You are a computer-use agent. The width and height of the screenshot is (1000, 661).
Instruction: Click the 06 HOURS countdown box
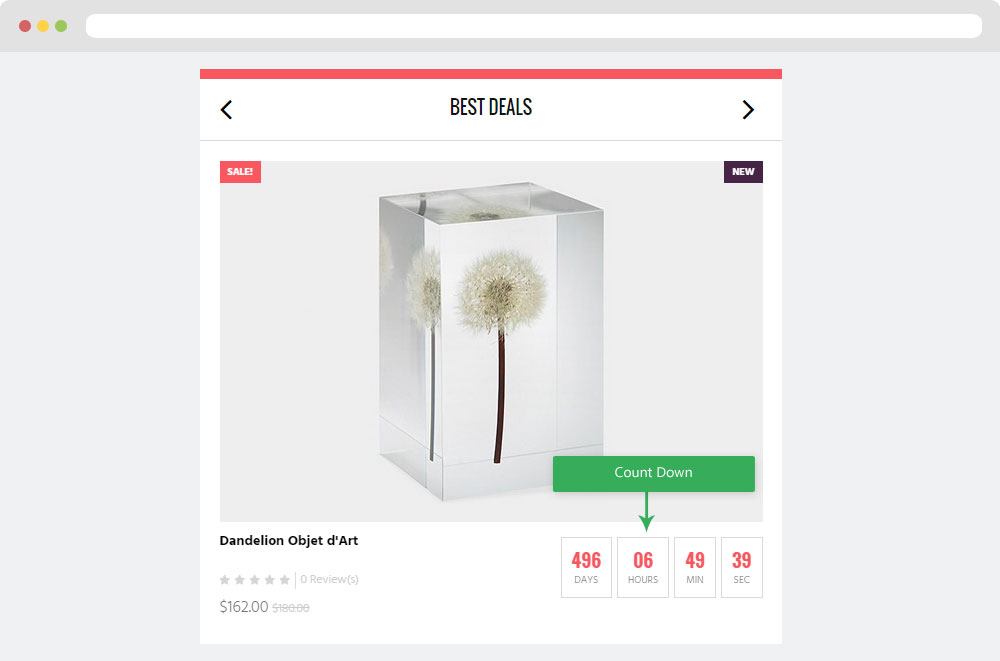pos(643,567)
